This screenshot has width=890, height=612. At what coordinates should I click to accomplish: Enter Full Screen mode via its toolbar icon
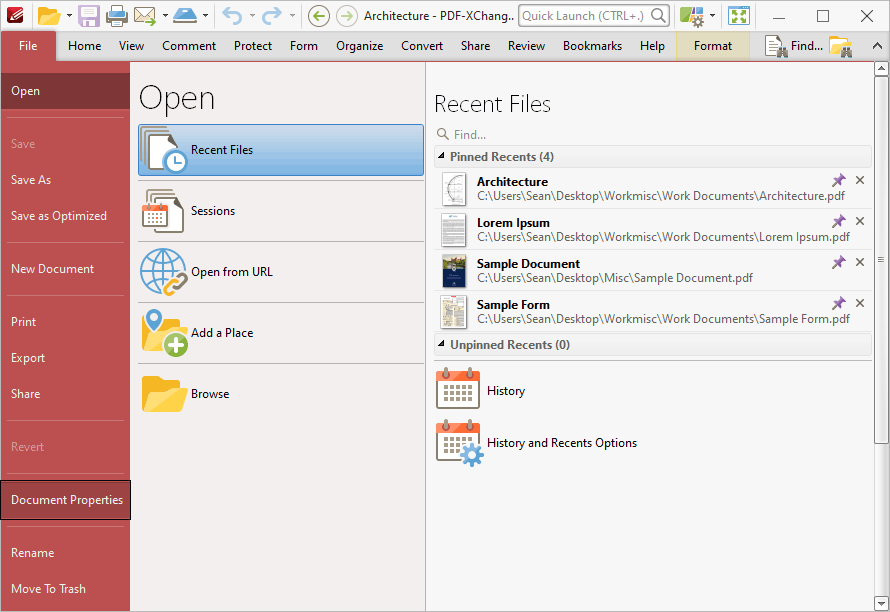(x=738, y=16)
